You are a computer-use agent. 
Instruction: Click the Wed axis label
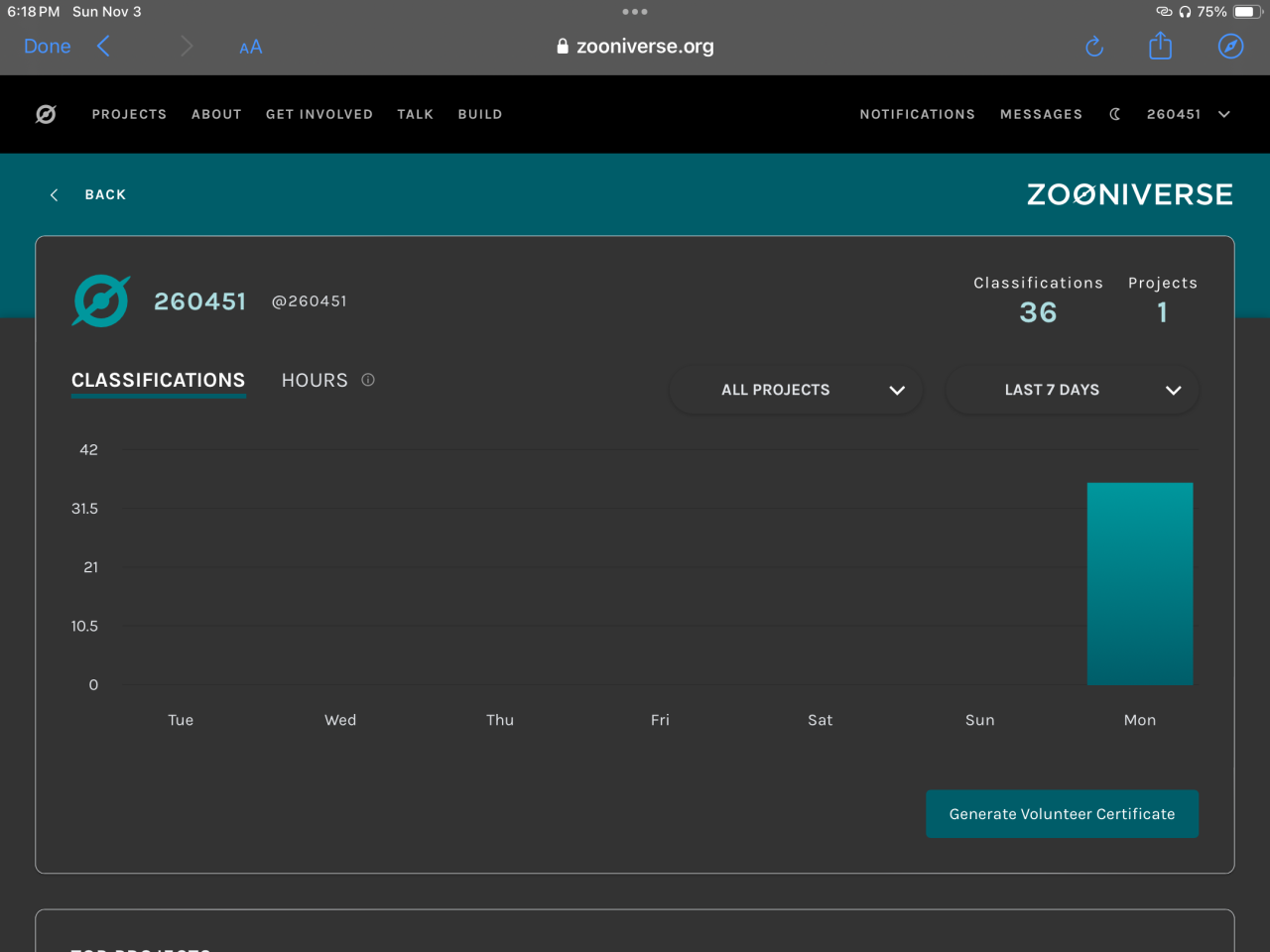[x=340, y=720]
